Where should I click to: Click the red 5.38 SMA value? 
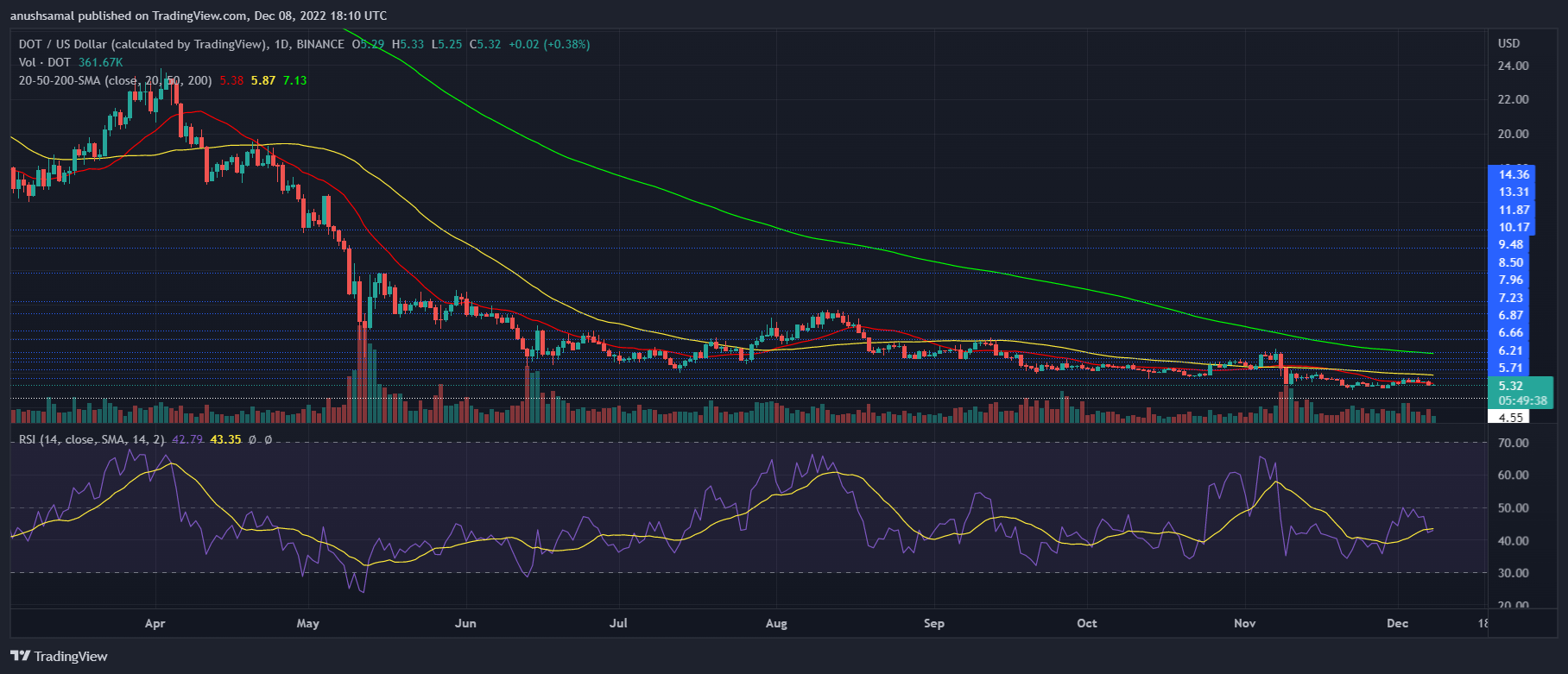(231, 80)
